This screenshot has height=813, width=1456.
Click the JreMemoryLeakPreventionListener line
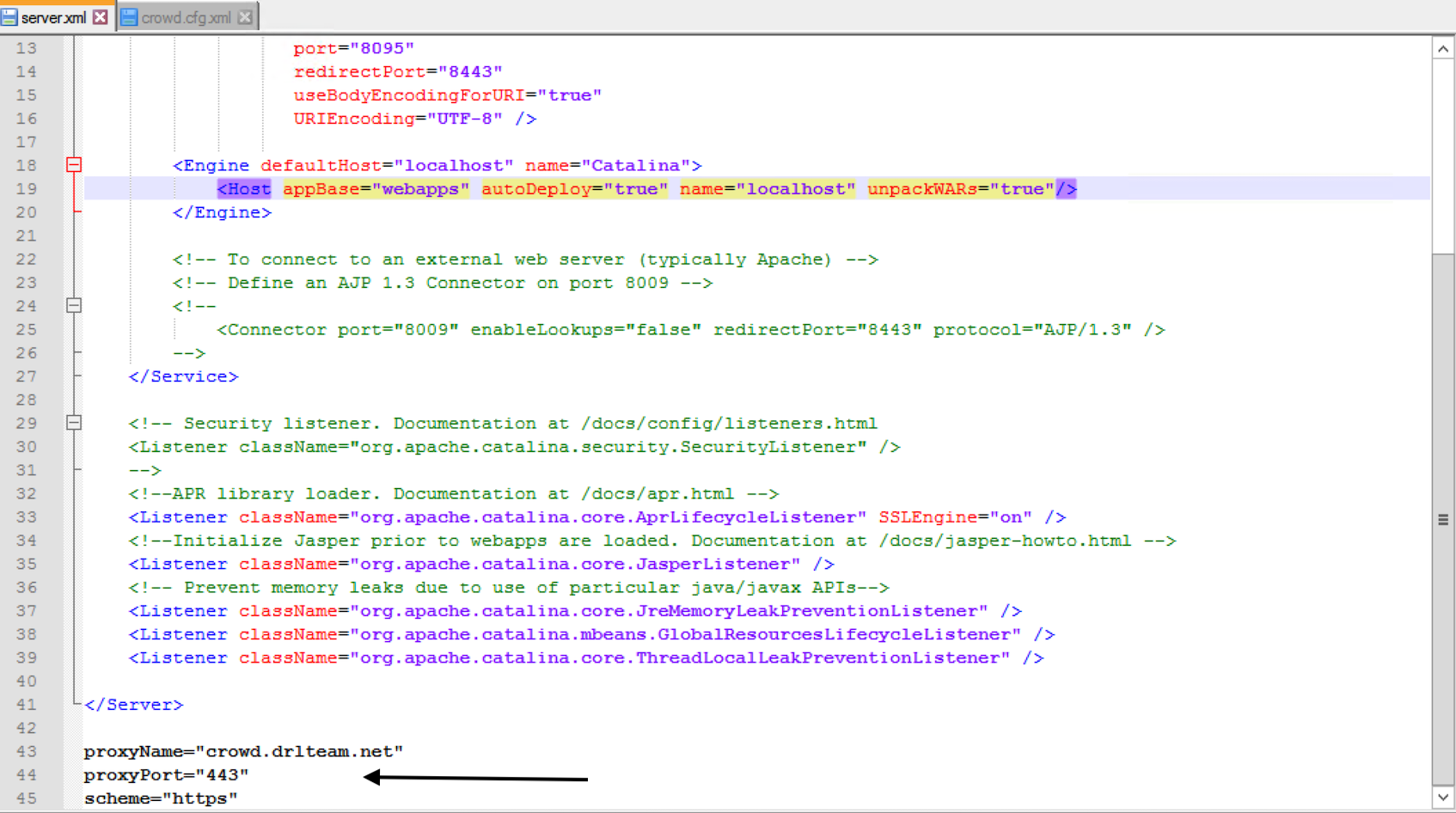(575, 611)
